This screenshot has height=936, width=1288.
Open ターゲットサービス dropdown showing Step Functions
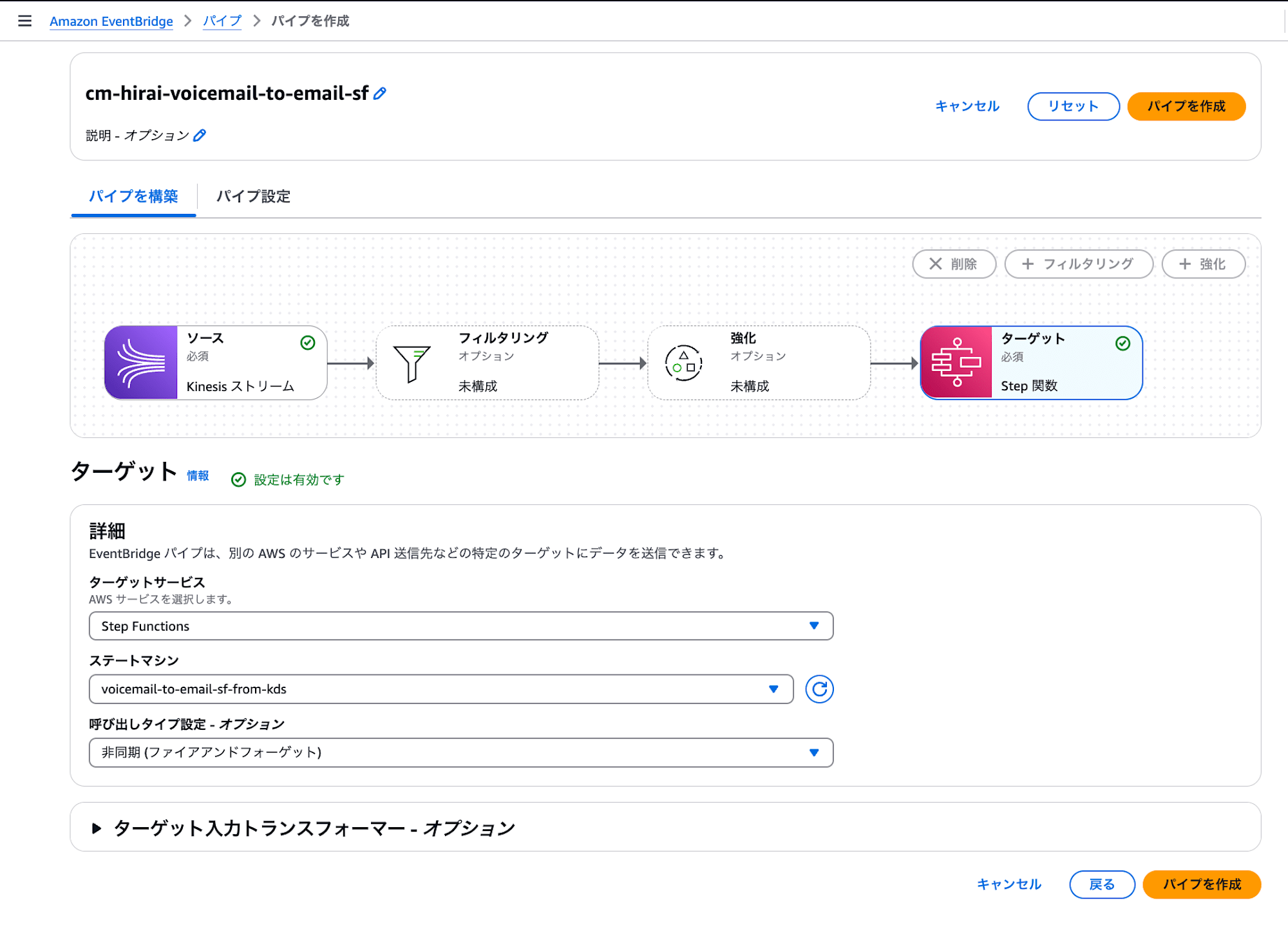pyautogui.click(x=461, y=626)
